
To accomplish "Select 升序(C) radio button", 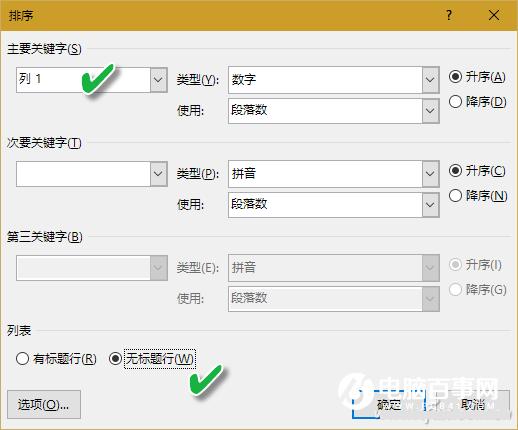I will point(477,171).
